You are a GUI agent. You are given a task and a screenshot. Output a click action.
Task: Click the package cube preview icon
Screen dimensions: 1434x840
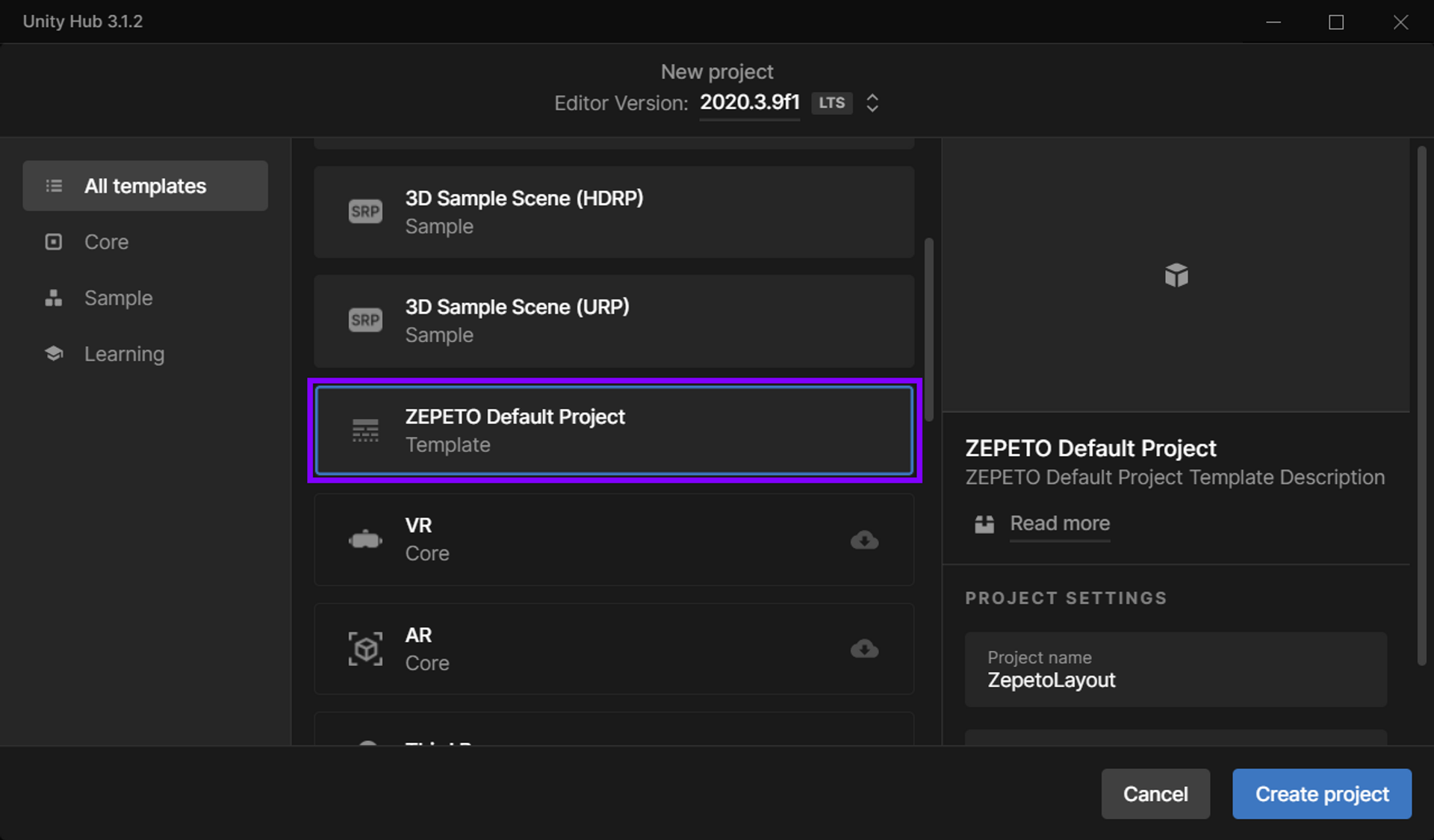(x=1176, y=275)
